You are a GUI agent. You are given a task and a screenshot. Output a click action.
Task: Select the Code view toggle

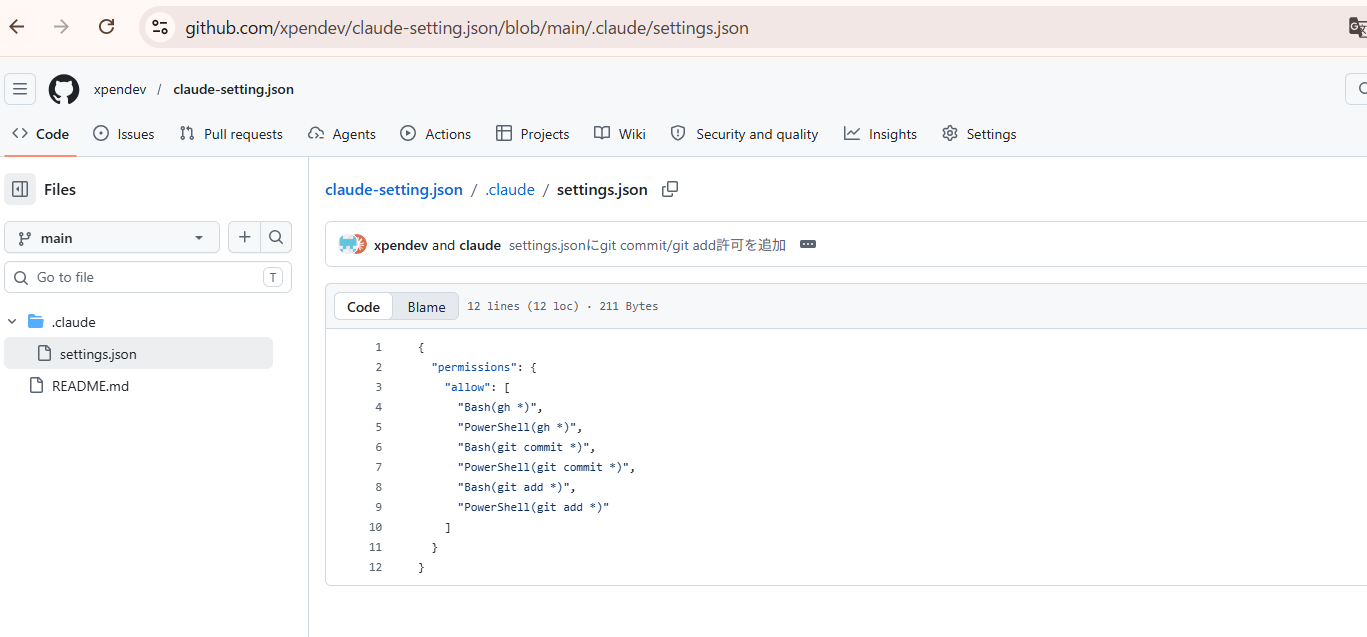pos(363,306)
